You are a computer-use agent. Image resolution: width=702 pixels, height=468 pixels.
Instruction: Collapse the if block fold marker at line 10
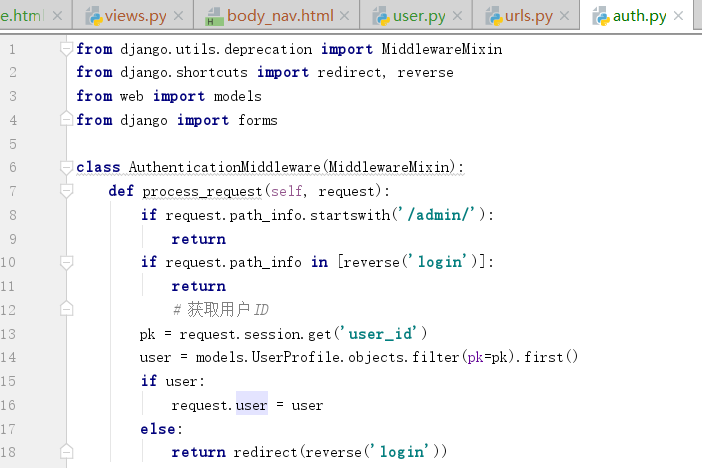tap(66, 262)
